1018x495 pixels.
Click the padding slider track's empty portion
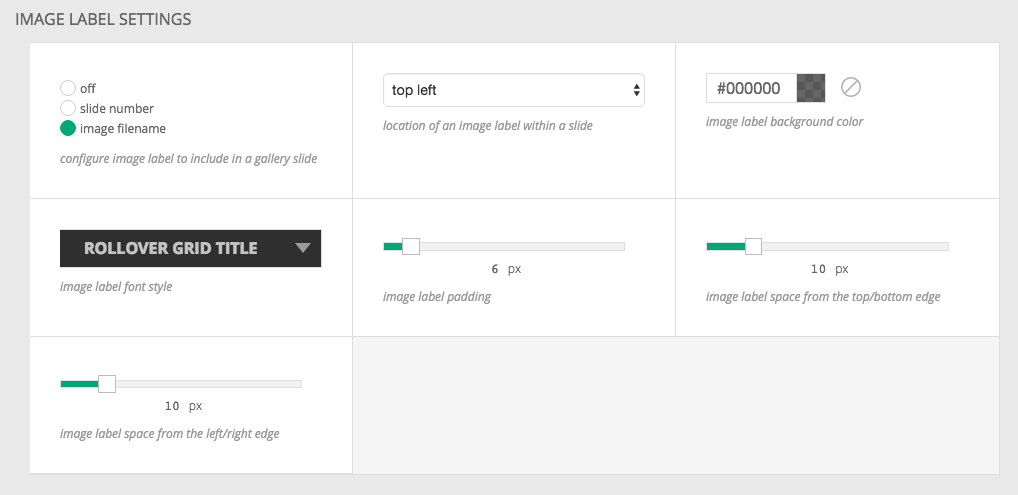pyautogui.click(x=522, y=246)
